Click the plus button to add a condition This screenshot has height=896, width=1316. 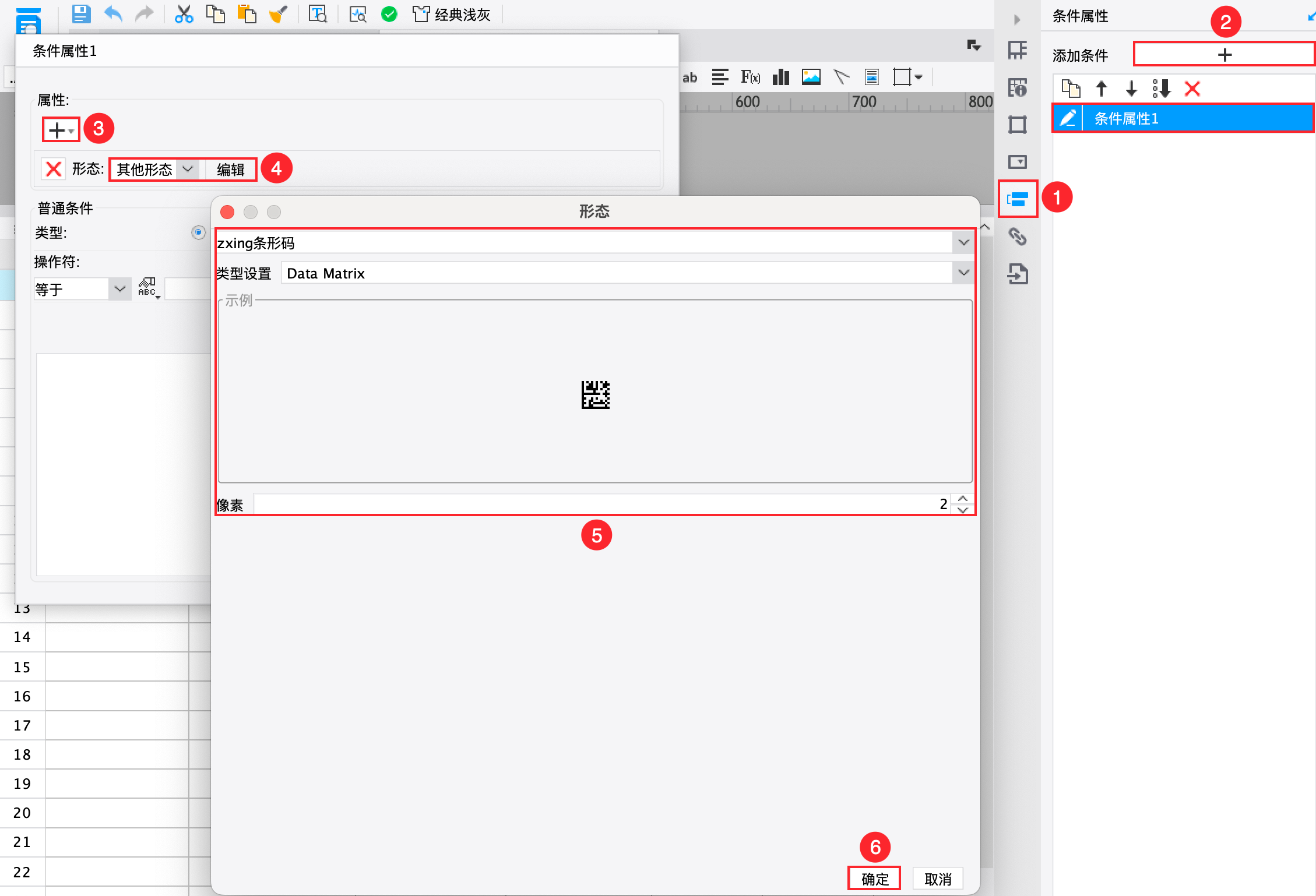[x=1224, y=55]
